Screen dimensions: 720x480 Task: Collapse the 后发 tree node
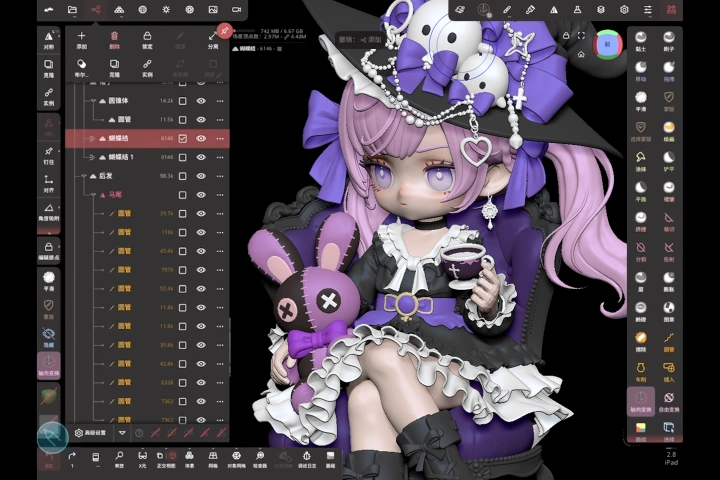coord(84,176)
